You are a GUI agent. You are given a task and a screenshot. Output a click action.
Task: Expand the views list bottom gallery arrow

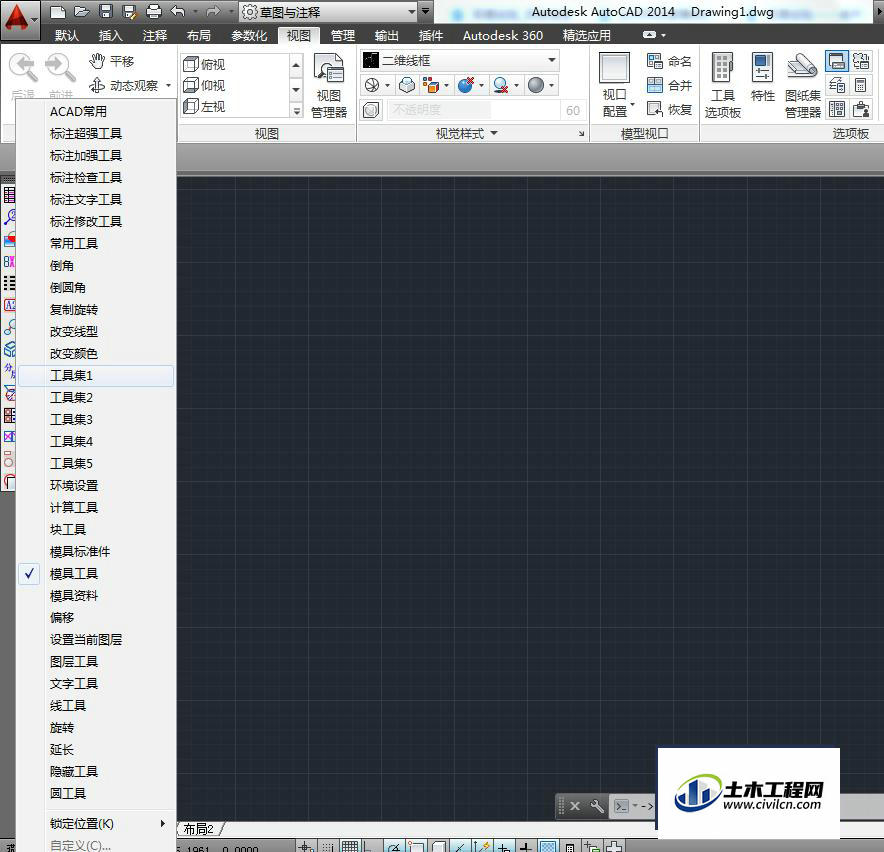tap(297, 111)
